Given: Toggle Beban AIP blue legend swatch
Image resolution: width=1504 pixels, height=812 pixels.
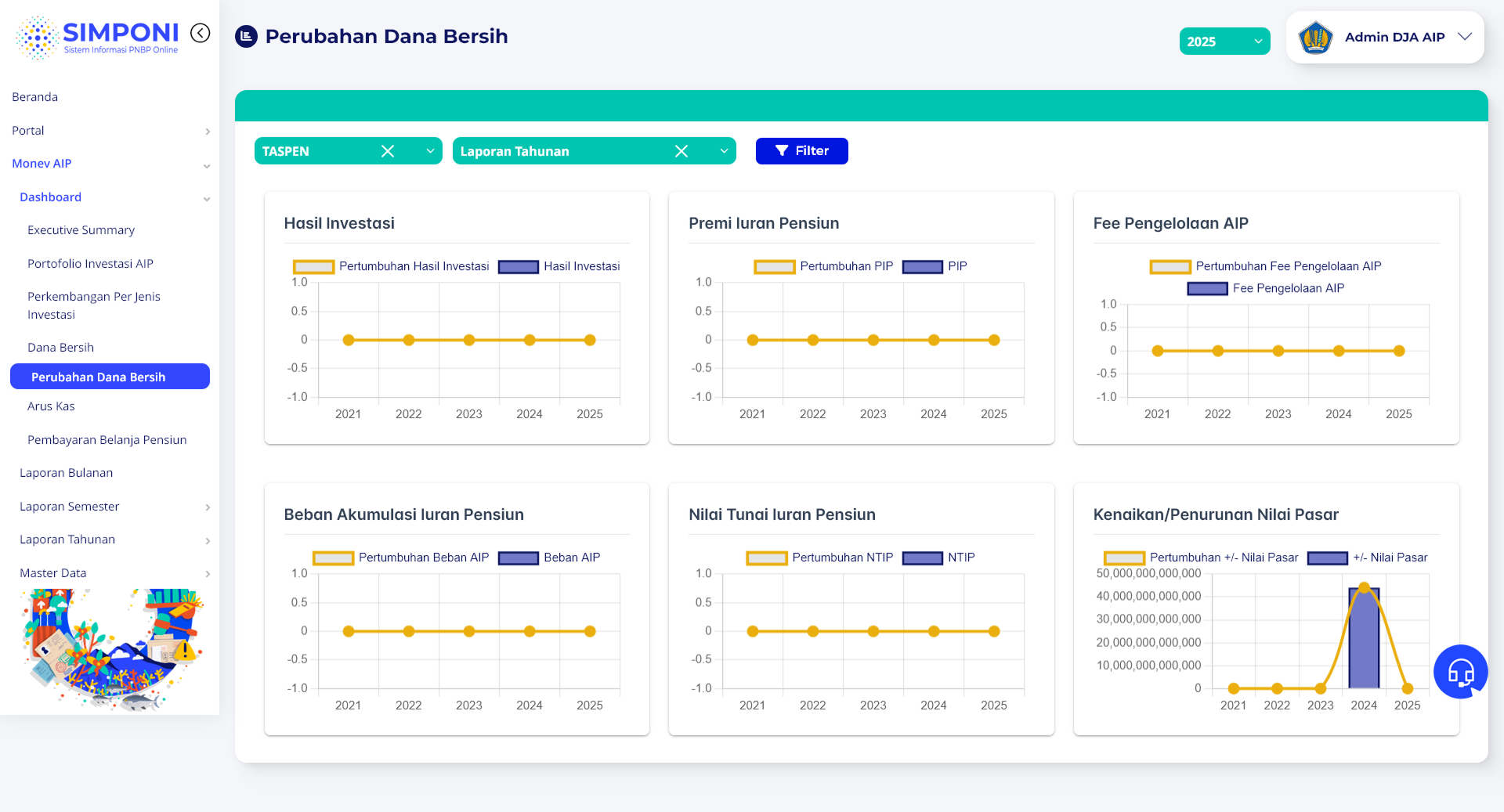Looking at the screenshot, I should [519, 558].
